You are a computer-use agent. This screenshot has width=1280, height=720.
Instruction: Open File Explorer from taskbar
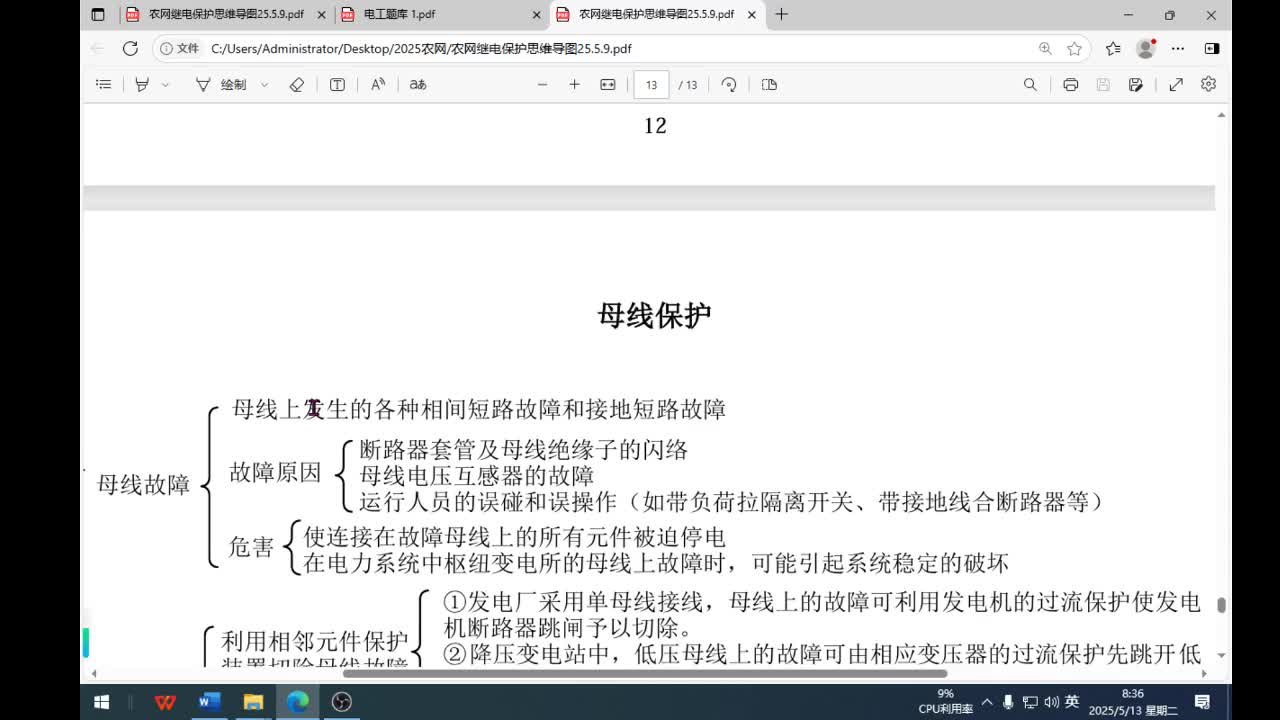pos(253,702)
